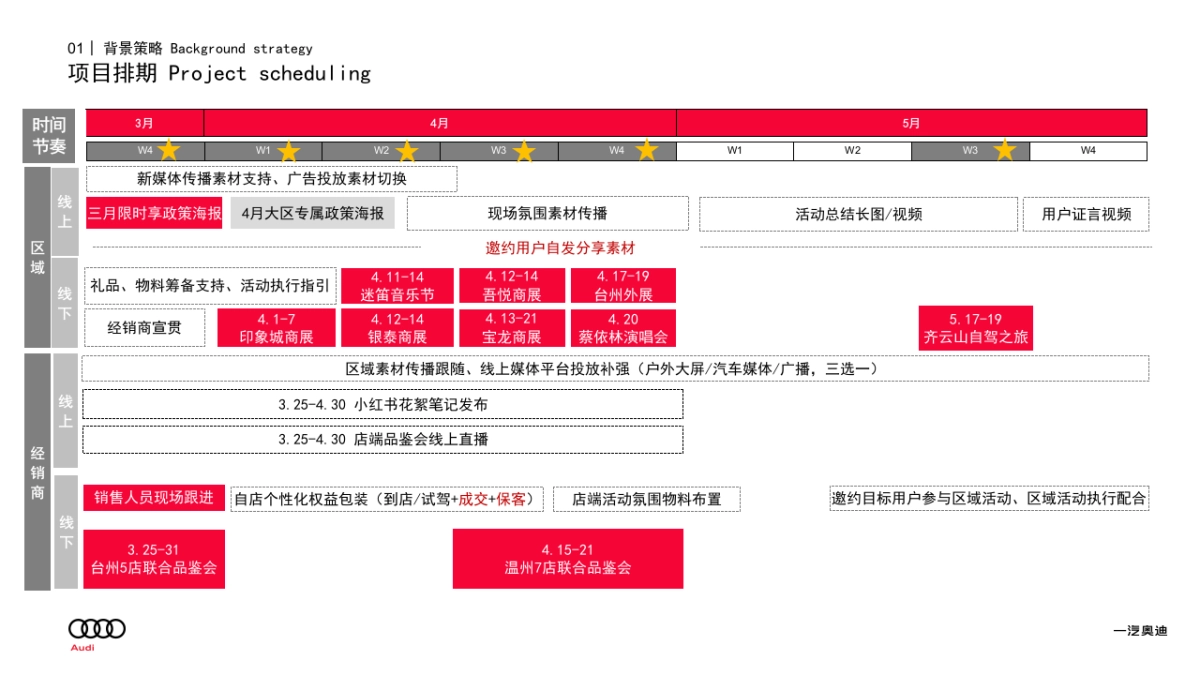Collapse the 线下 row label under 区域
Viewport: 1200px width, 675px height.
point(66,301)
